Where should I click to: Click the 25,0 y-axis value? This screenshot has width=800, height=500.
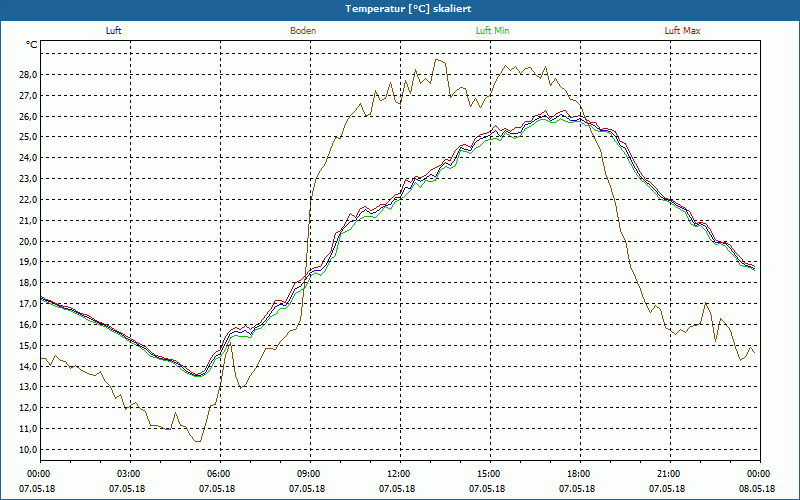coord(29,137)
